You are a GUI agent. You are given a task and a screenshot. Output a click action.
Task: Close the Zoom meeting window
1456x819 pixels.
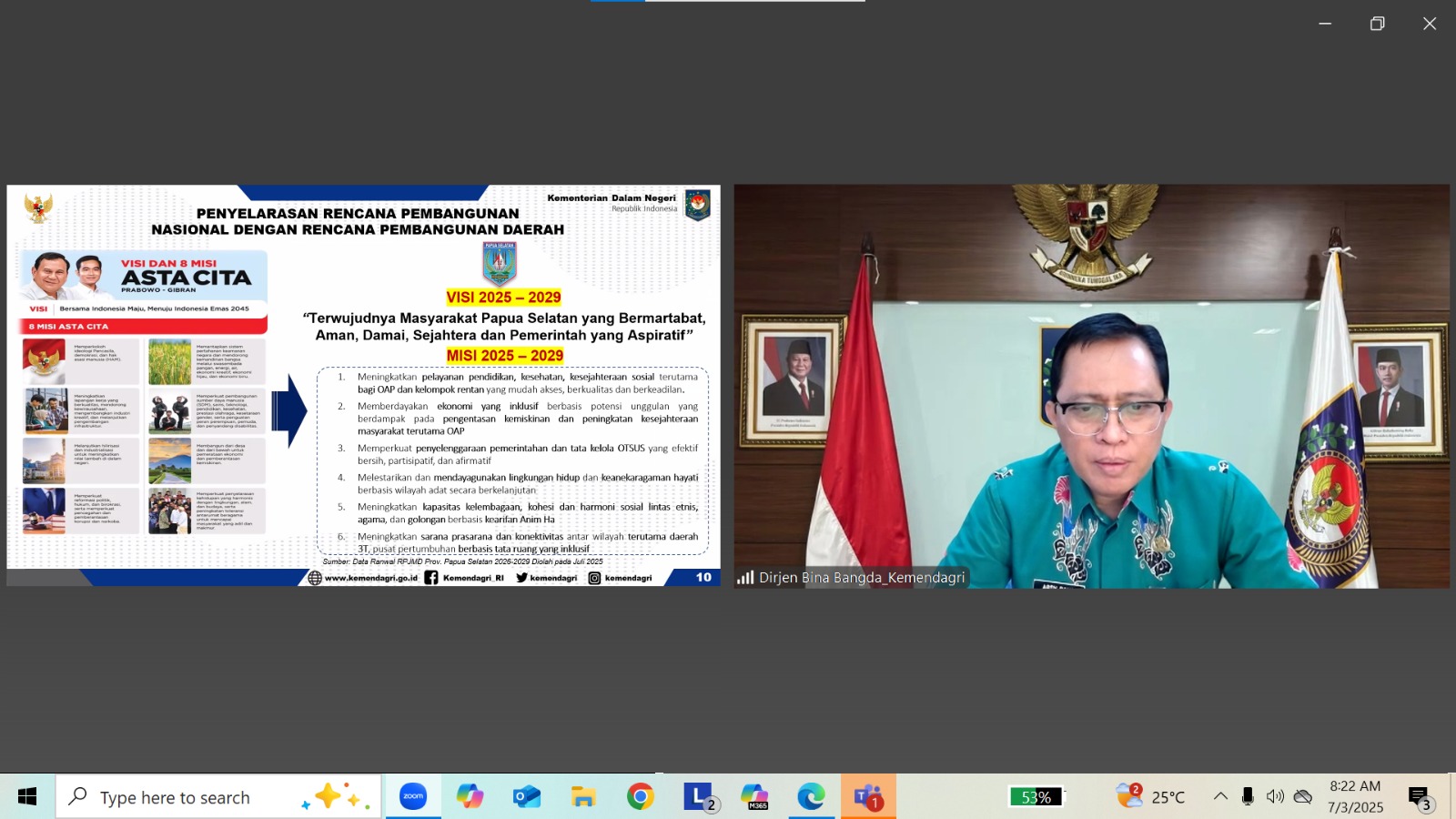point(1430,24)
